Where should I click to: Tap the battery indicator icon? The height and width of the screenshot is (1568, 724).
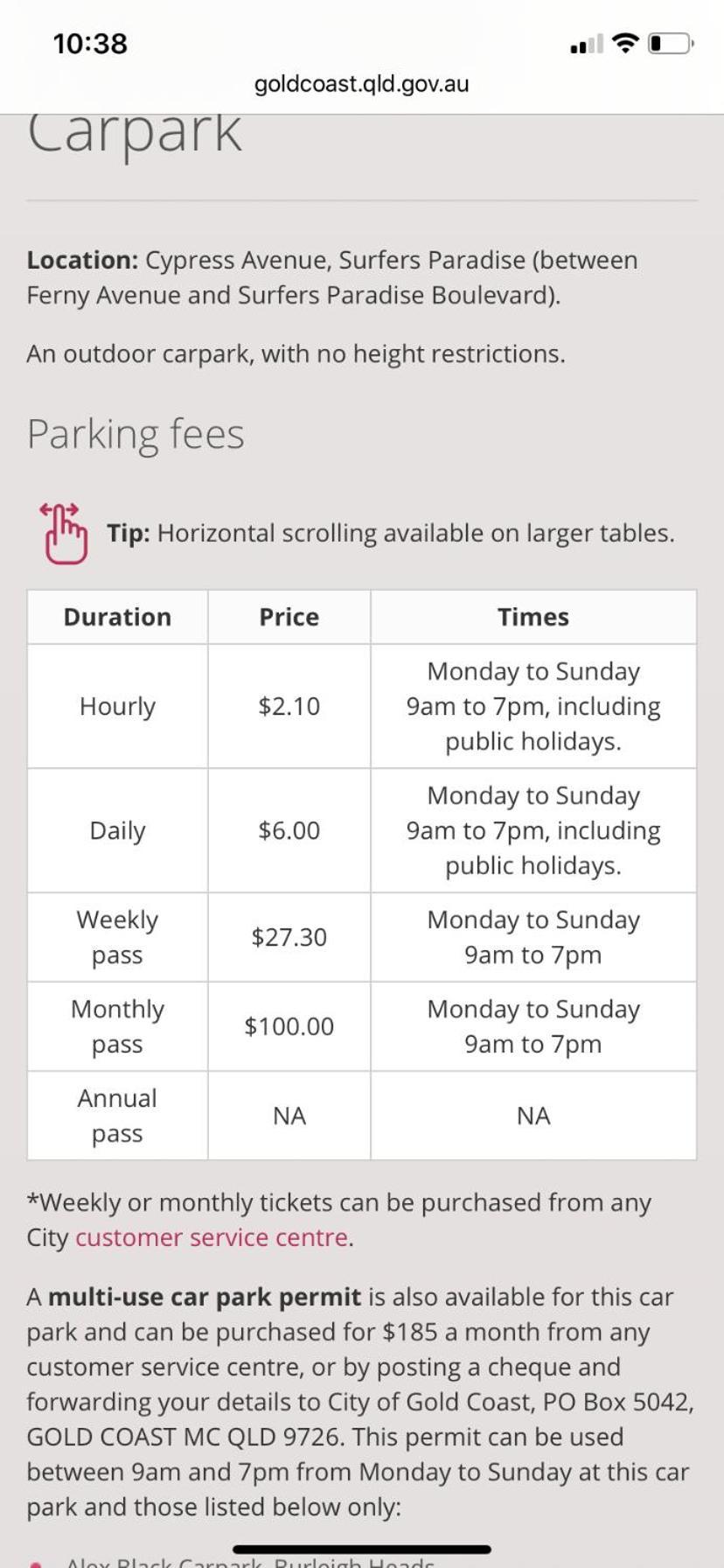[x=671, y=43]
